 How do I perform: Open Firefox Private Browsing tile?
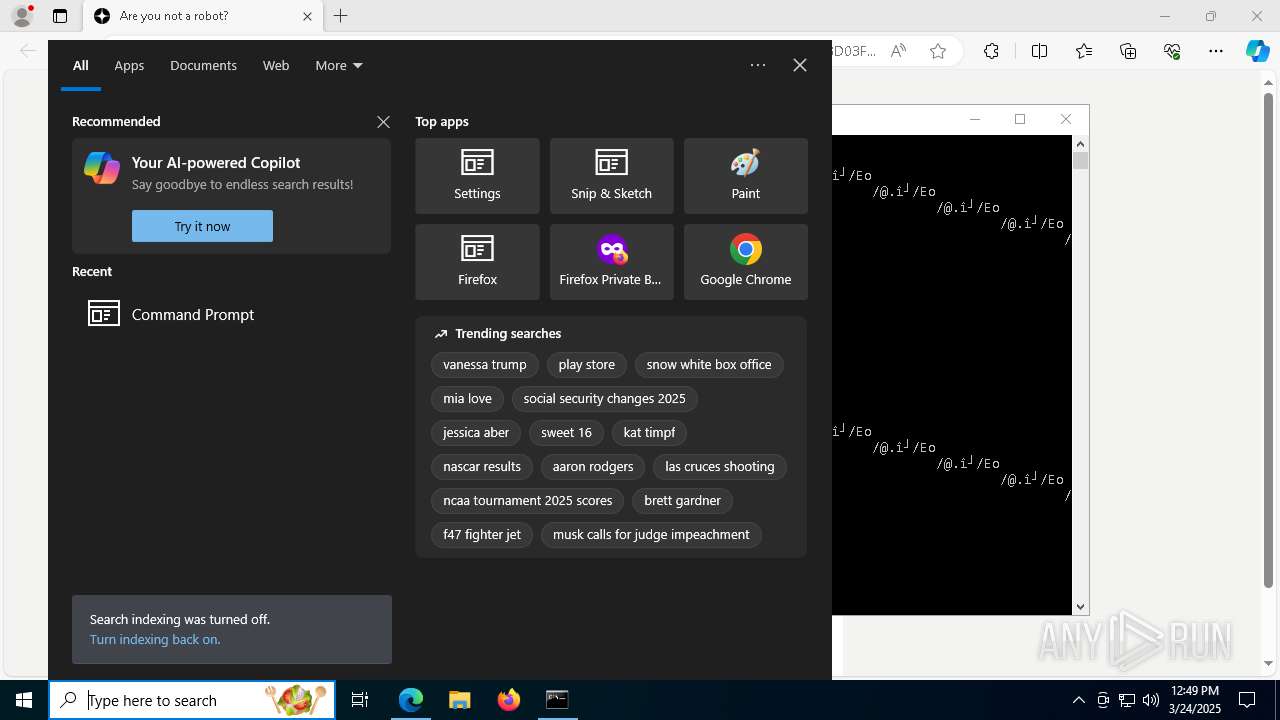click(x=611, y=262)
